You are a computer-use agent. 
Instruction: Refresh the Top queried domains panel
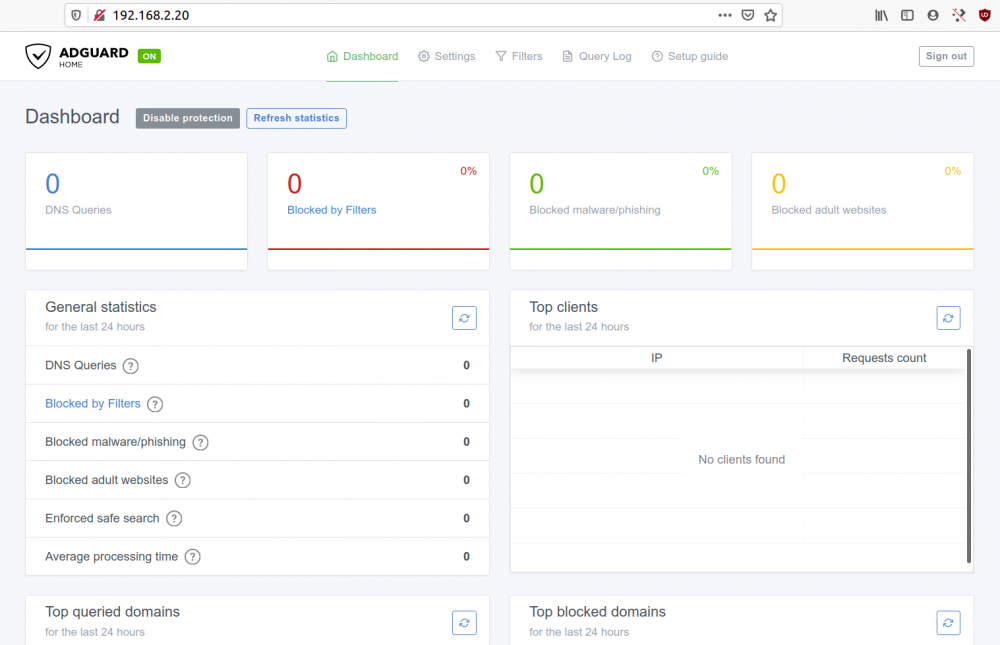[464, 623]
